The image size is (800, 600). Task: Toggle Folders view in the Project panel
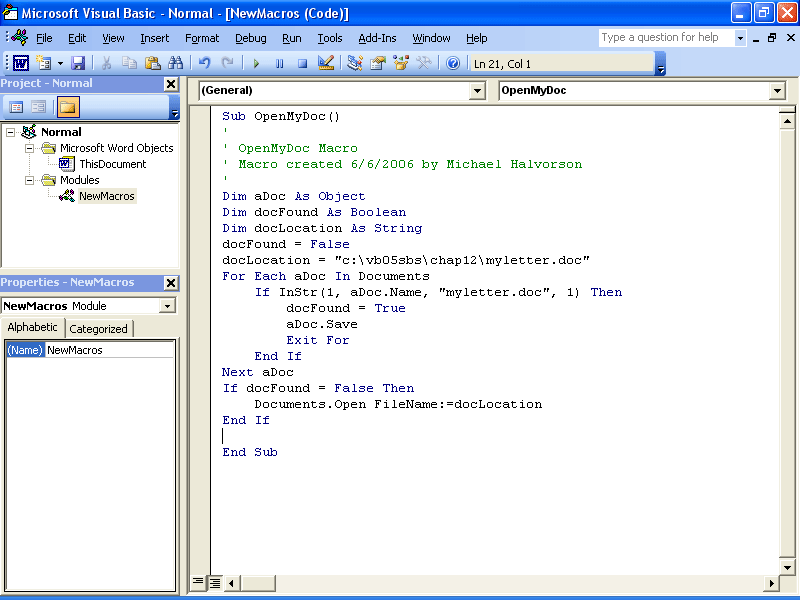[67, 107]
